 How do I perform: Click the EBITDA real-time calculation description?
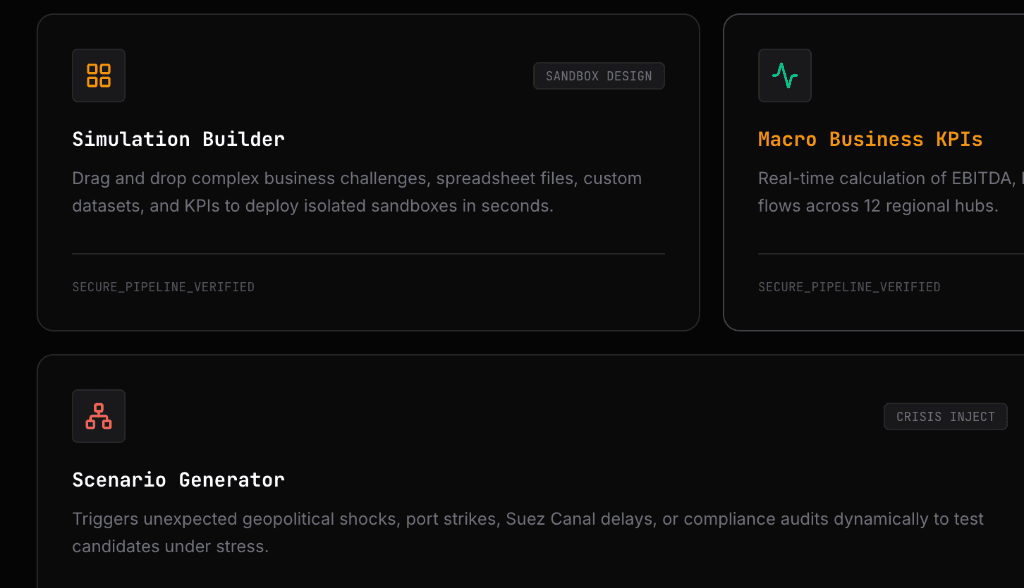click(x=891, y=192)
